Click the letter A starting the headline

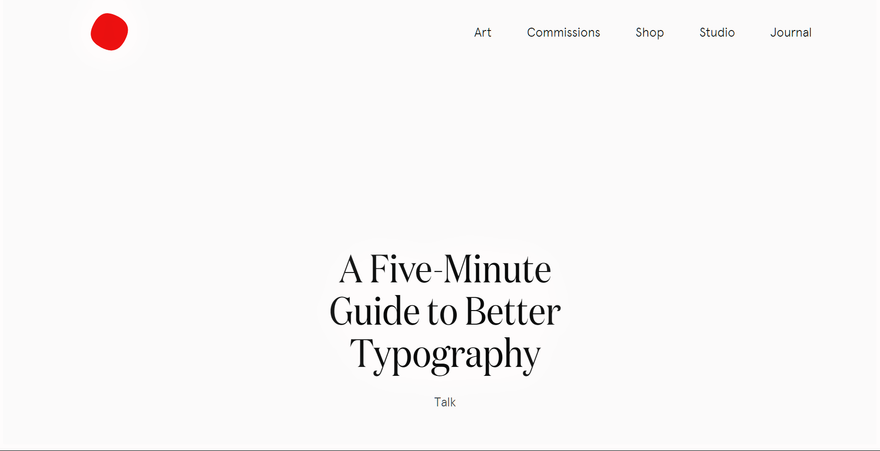click(351, 270)
